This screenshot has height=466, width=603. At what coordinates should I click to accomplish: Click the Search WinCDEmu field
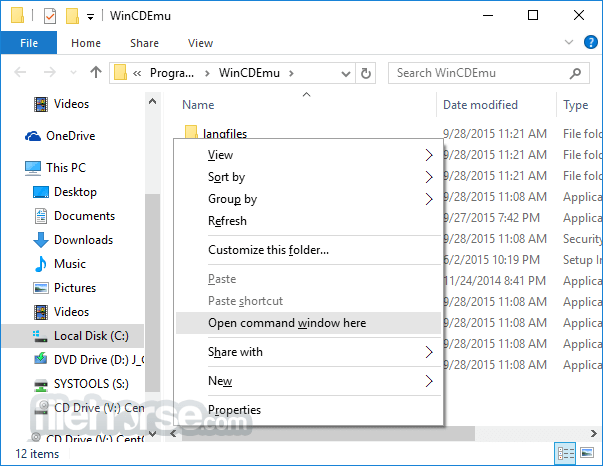point(488,73)
